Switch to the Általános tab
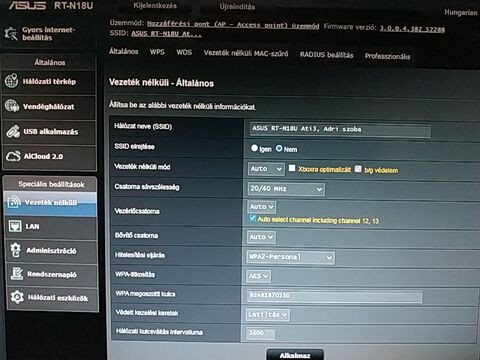 (123, 51)
